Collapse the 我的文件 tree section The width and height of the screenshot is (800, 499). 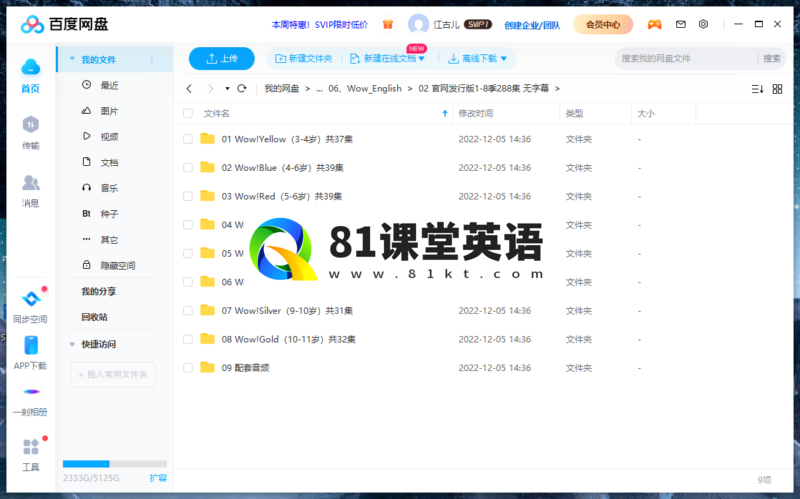(72, 59)
